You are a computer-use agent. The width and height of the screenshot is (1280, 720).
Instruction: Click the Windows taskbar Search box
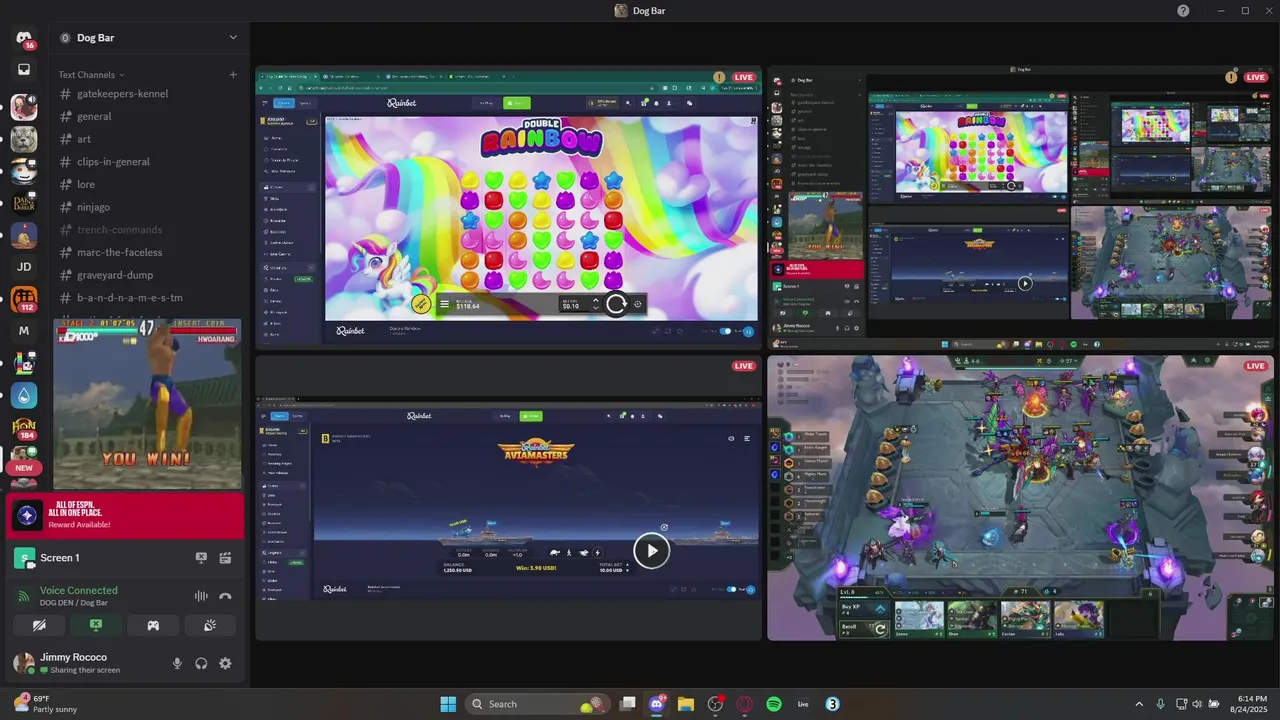[x=538, y=704]
